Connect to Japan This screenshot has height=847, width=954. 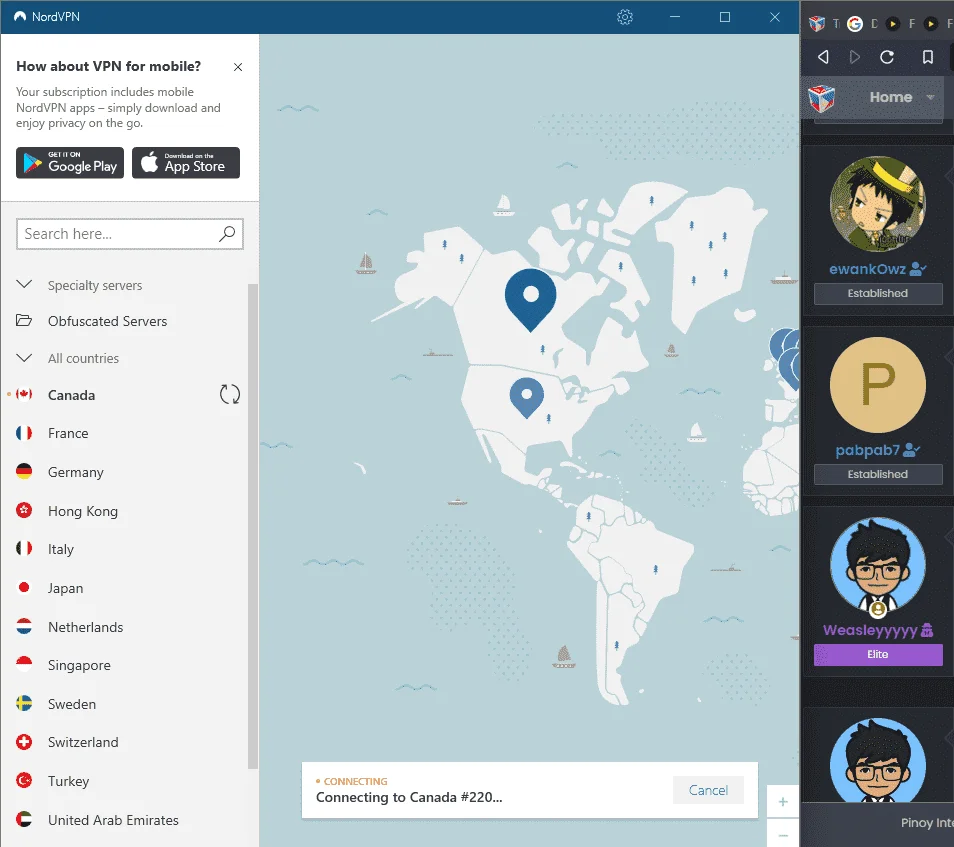(x=66, y=588)
